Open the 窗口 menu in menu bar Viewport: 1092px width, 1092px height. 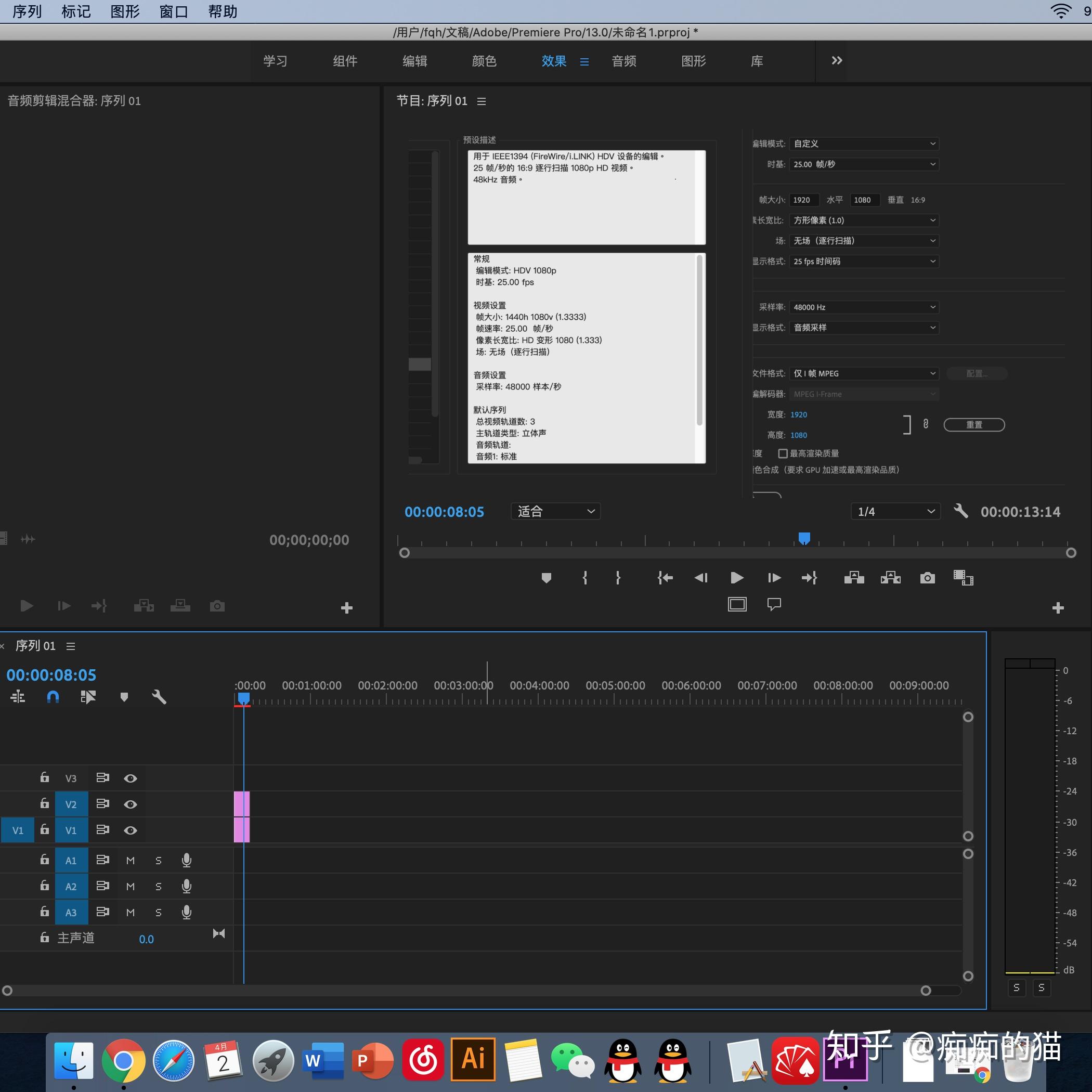point(174,11)
